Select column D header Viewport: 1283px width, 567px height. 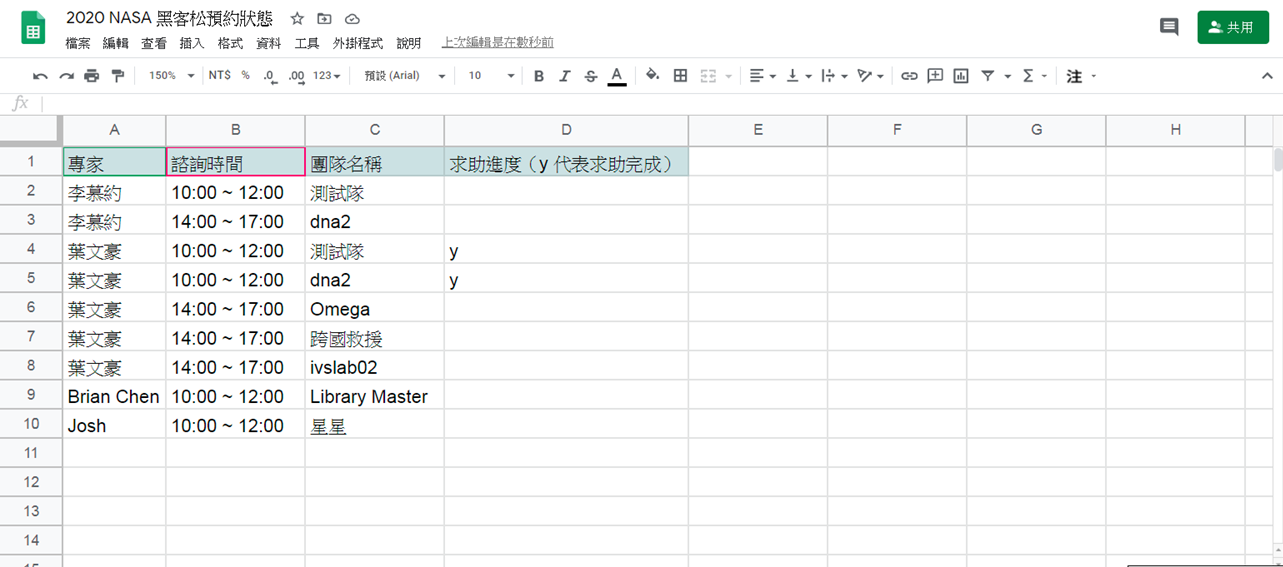coord(566,130)
